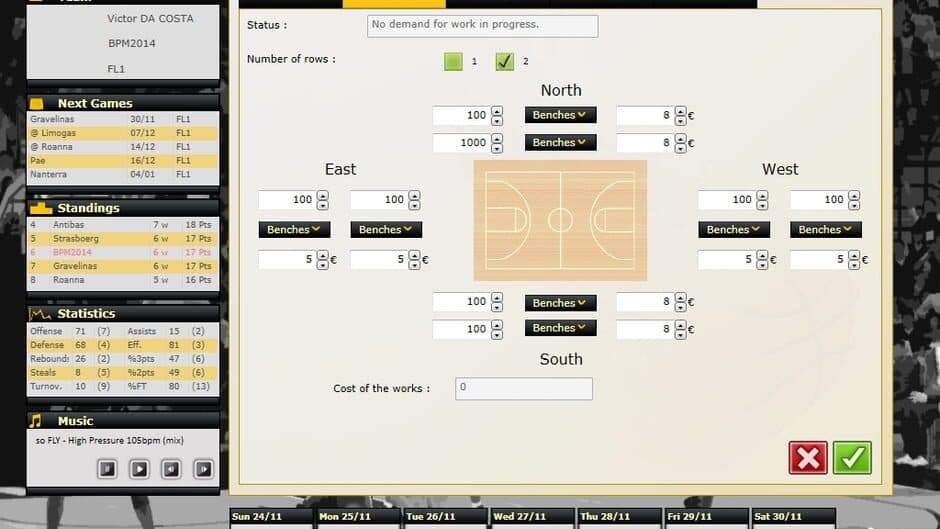Click the Cost of the works field
The width and height of the screenshot is (940, 529).
click(x=524, y=388)
